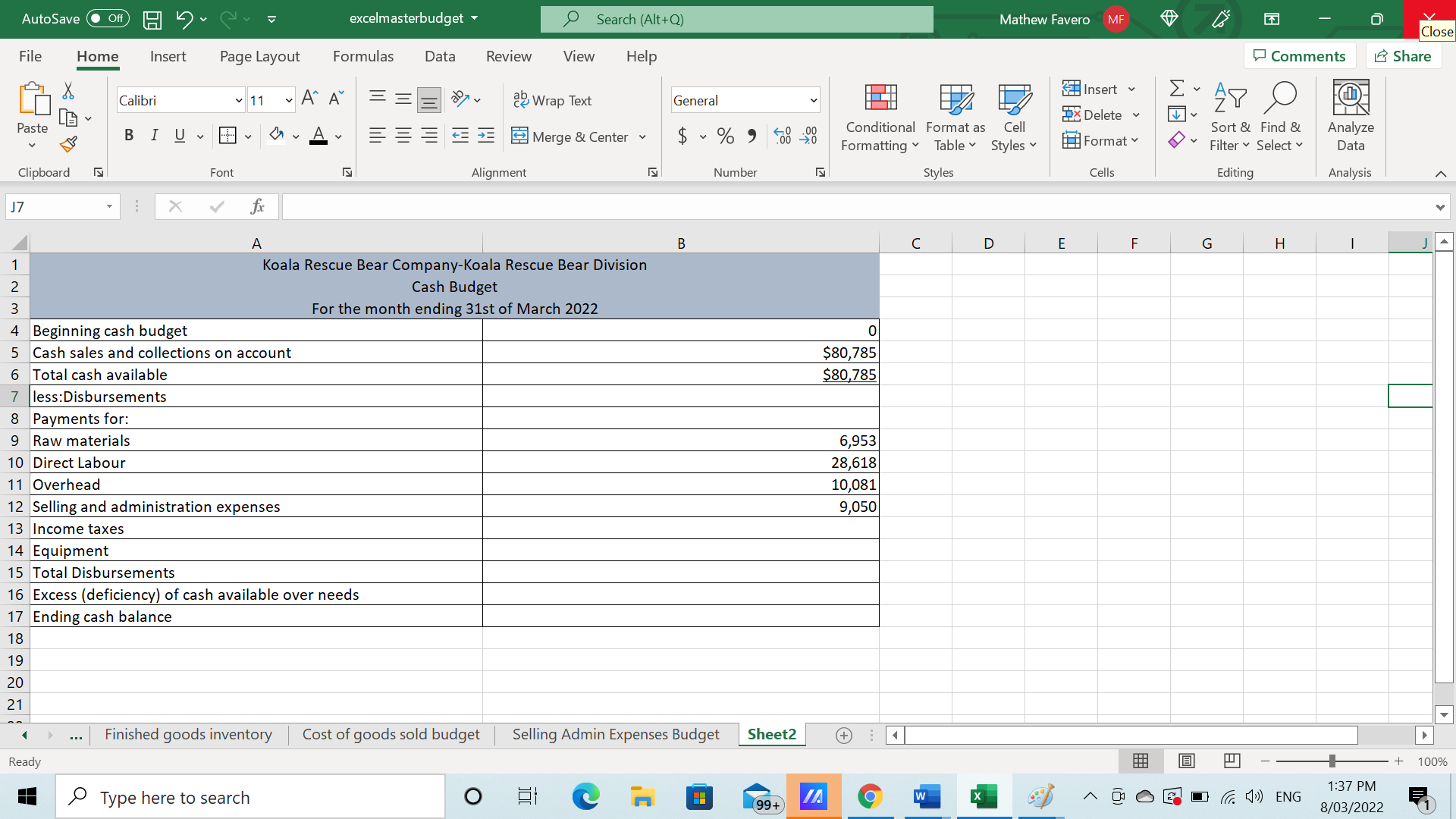Click the formula bar input area
Image resolution: width=1456 pixels, height=819 pixels.
[857, 206]
